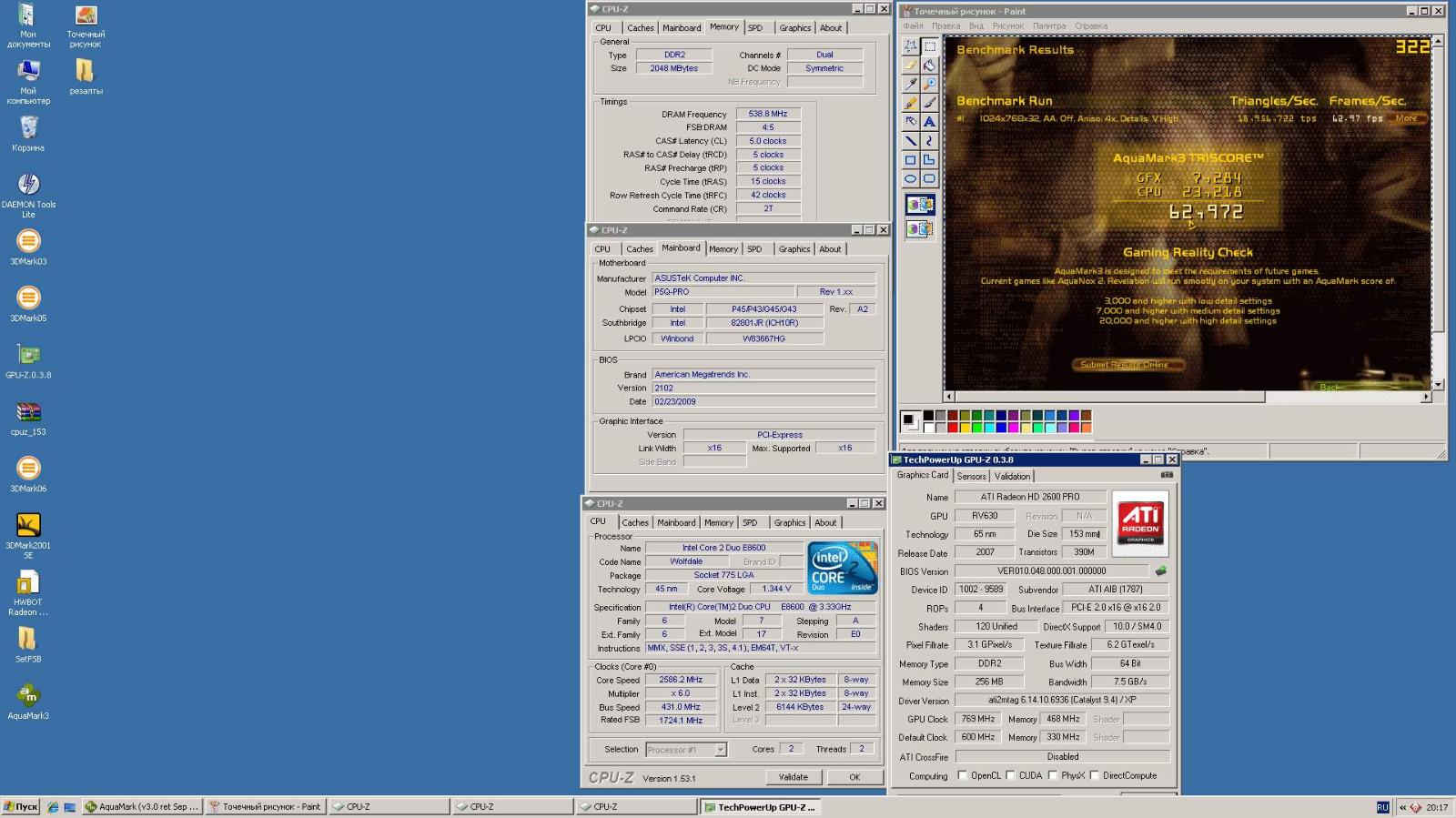Select the cpuz_153 archive icon
The width and height of the screenshot is (1456, 818).
[28, 417]
